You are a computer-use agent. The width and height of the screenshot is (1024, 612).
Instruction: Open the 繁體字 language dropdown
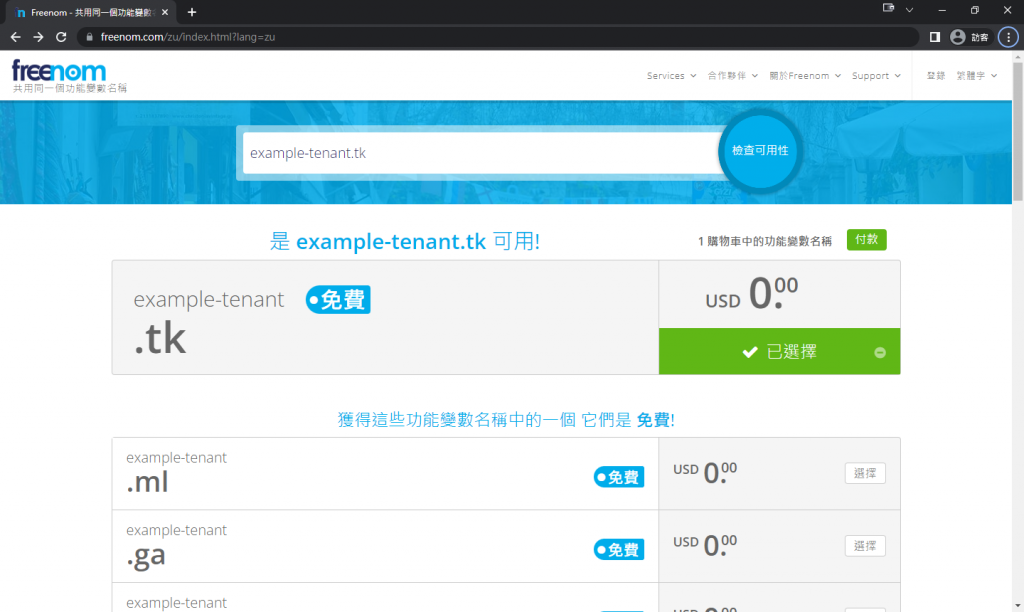(x=977, y=76)
